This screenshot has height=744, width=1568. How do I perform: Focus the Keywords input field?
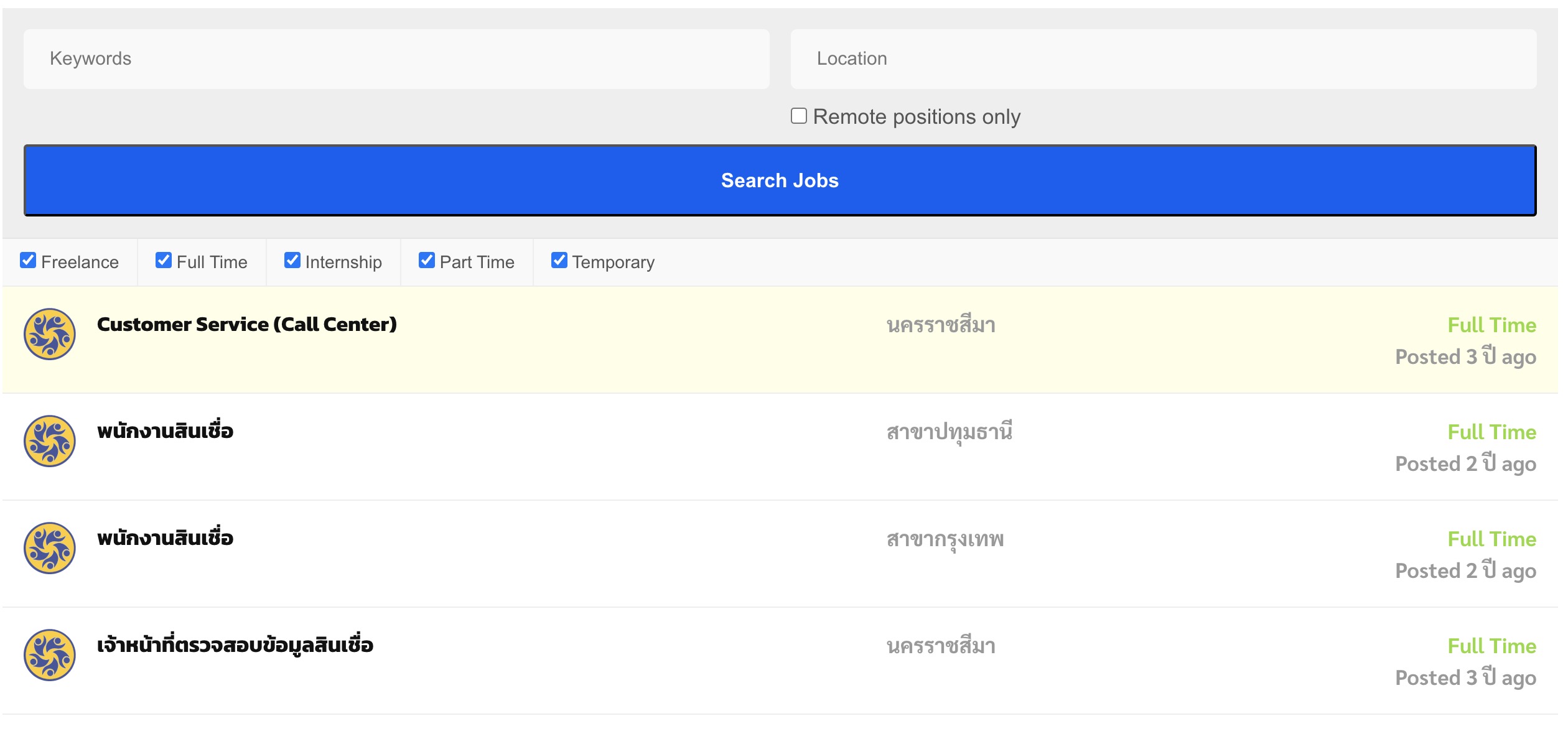397,59
